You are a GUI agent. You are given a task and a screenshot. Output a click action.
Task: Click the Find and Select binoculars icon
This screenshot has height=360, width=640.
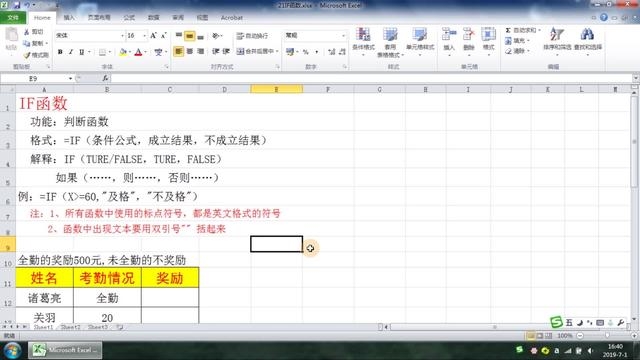[587, 34]
